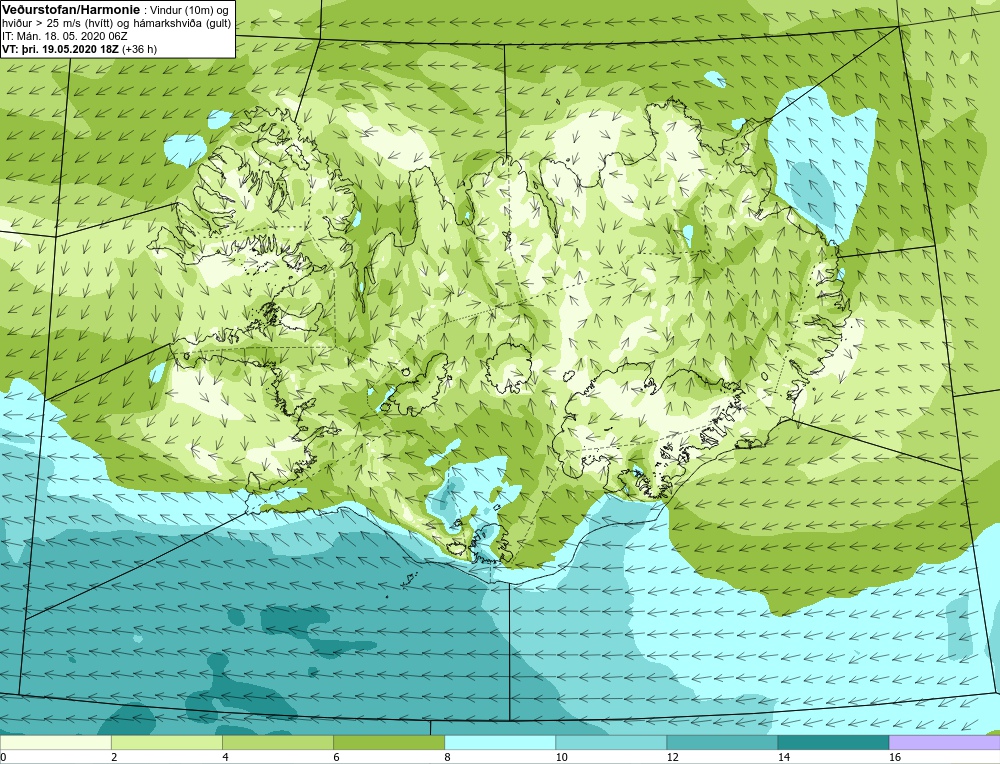Click the legend scale label "16"
The height and width of the screenshot is (764, 1000).
895,757
